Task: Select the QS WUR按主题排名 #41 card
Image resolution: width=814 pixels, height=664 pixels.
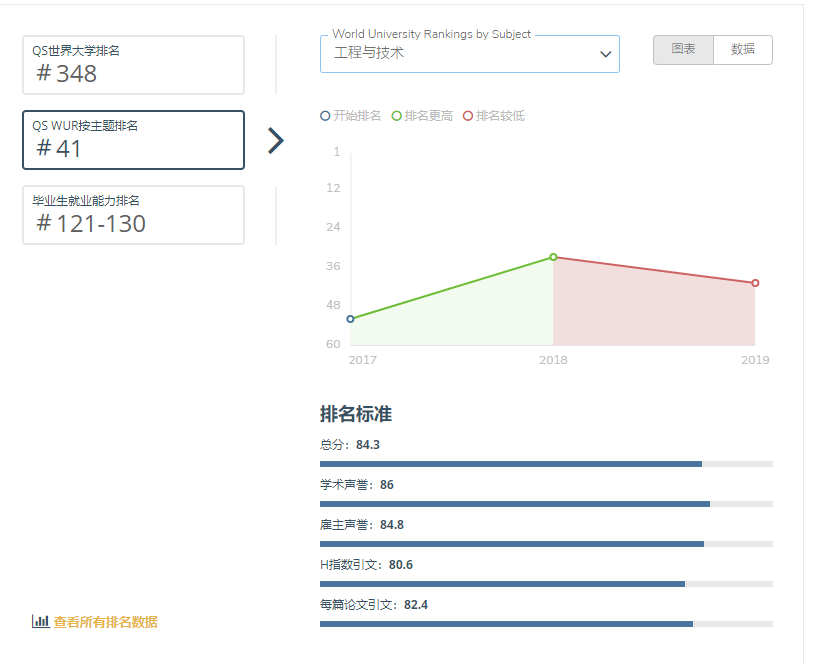Action: [133, 140]
